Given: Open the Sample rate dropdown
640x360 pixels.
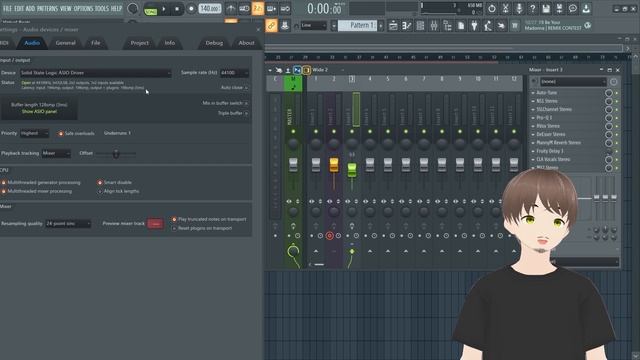Looking at the screenshot, I should tap(234, 73).
